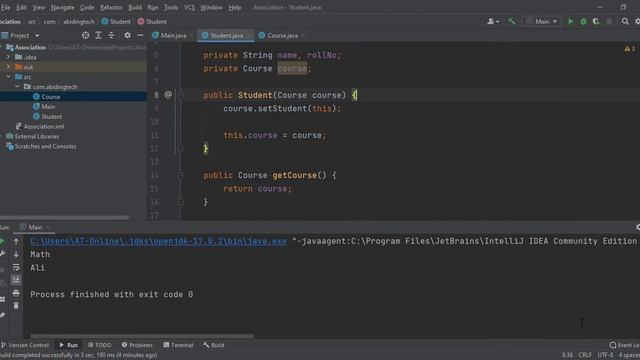The image size is (640, 360).
Task: Collapse the src folder
Action: pyautogui.click(x=8, y=77)
